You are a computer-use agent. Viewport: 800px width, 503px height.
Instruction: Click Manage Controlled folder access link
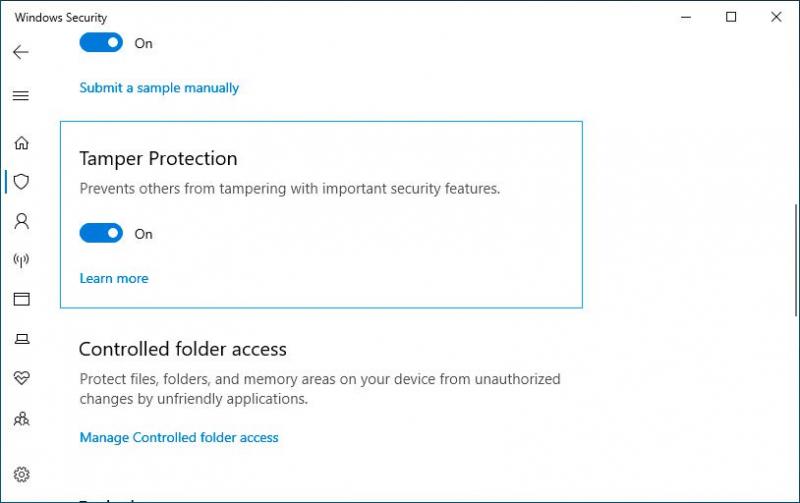(x=179, y=437)
